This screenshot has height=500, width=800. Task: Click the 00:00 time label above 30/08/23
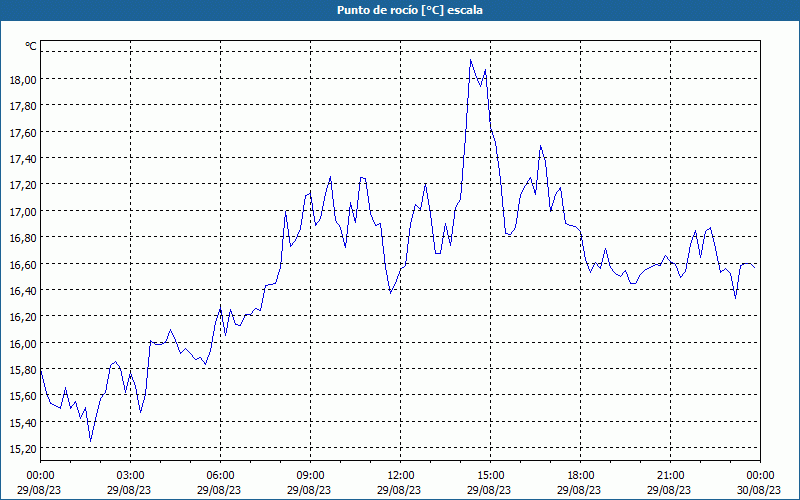click(x=760, y=476)
